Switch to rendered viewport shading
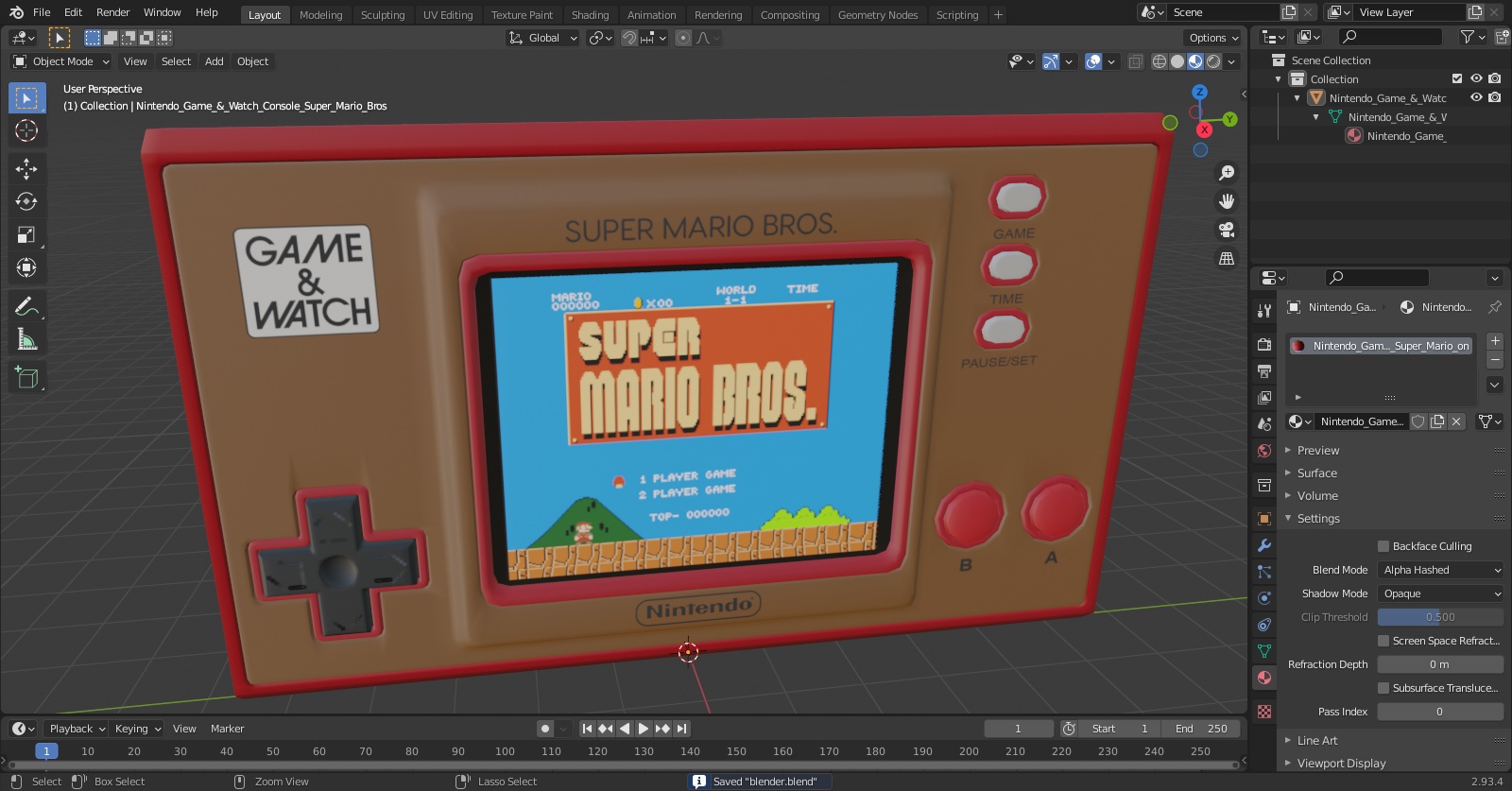The height and width of the screenshot is (791, 1512). 1213,61
